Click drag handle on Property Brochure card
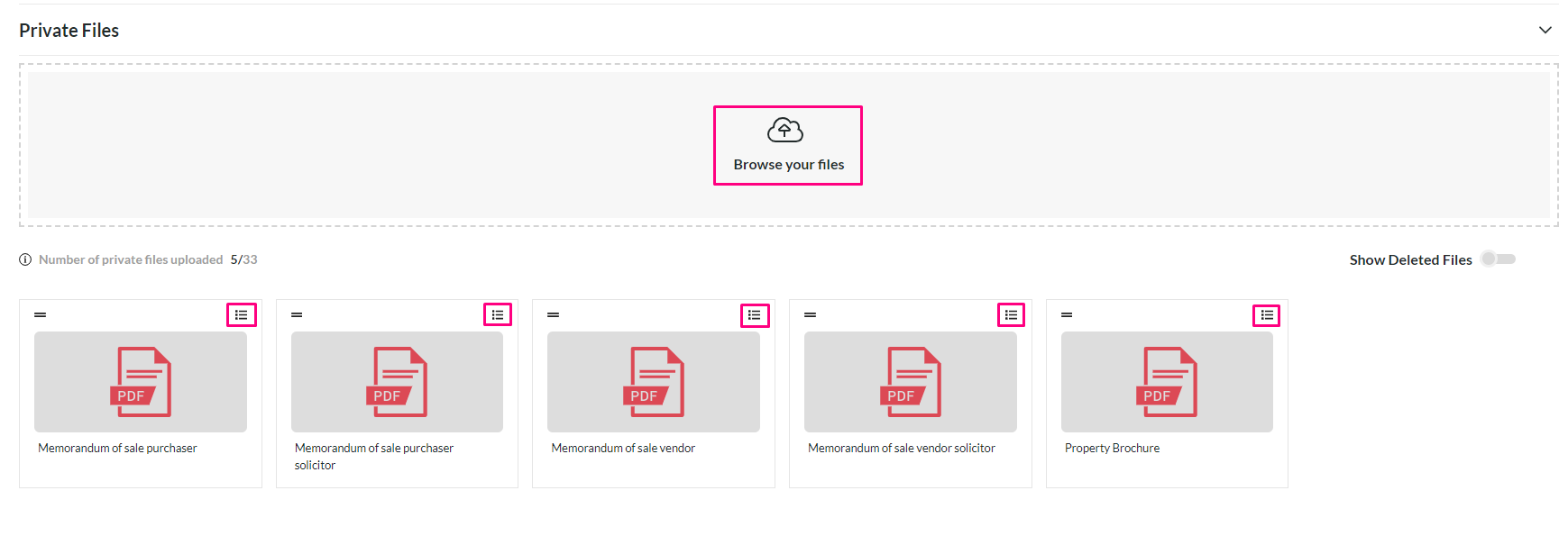This screenshot has width=1568, height=536. tap(1067, 314)
